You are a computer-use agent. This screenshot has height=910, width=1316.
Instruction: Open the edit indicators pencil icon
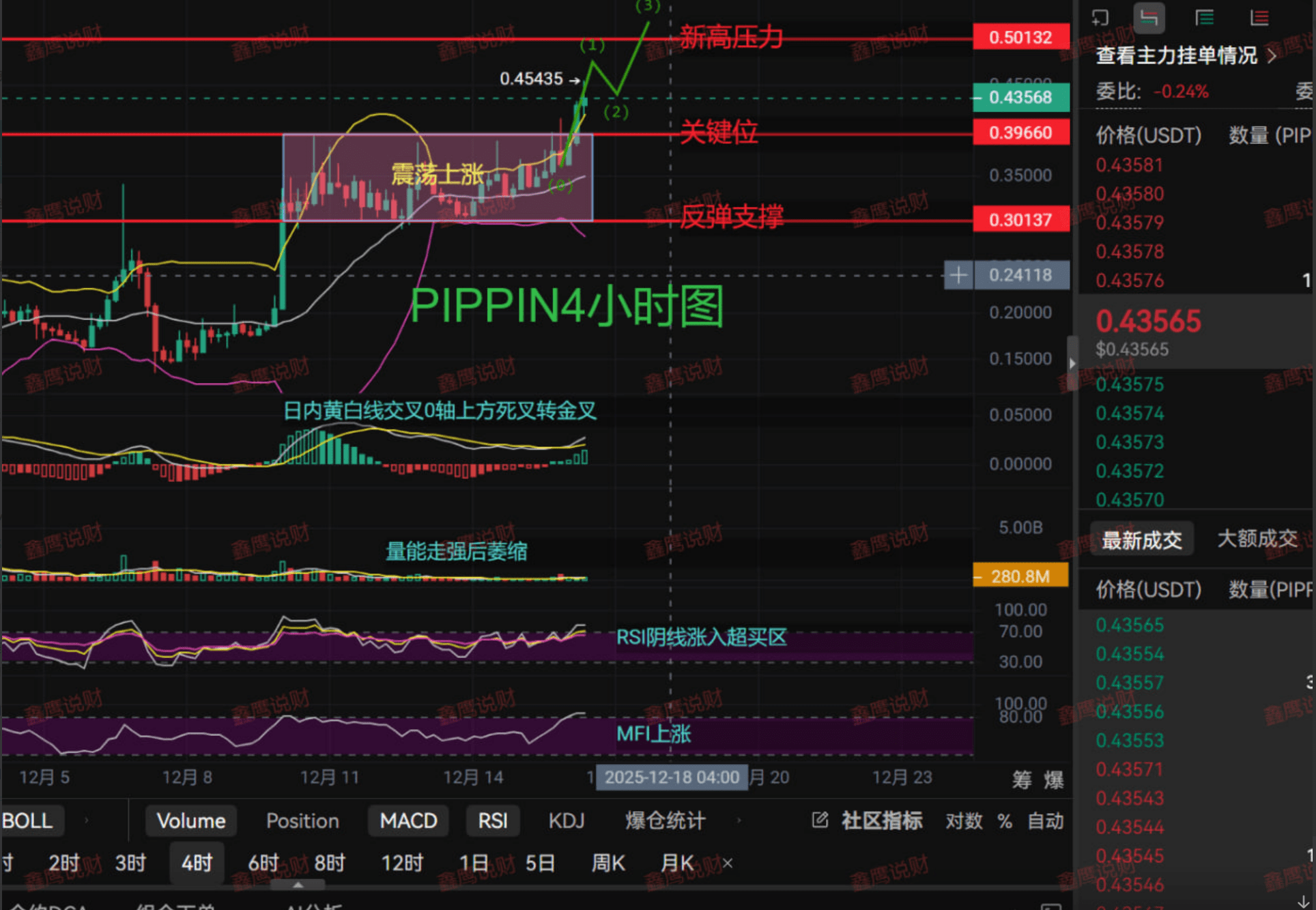point(820,820)
